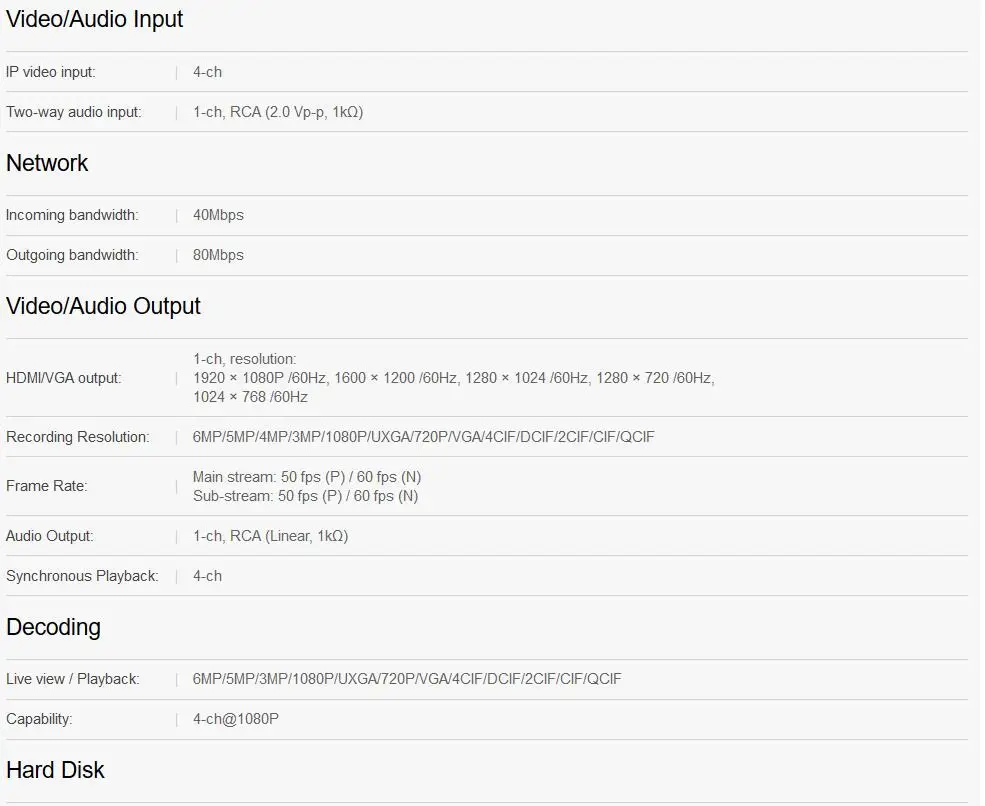
Task: Click the Decoding section heading
Action: (53, 628)
